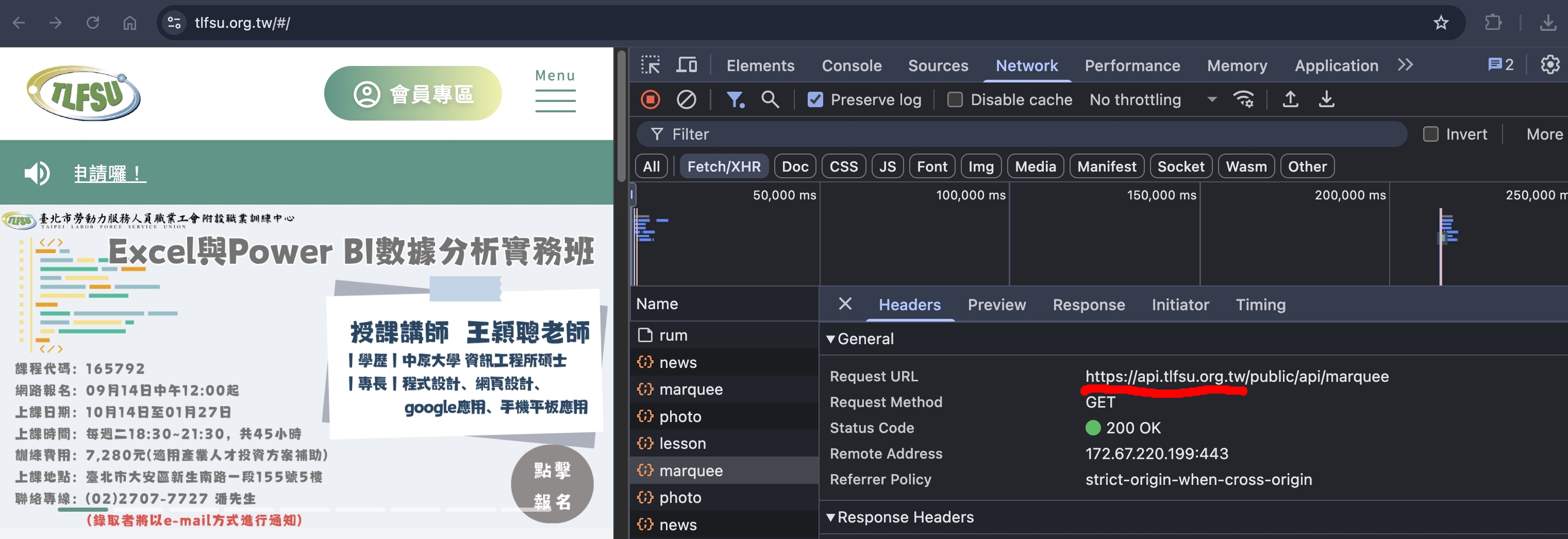Viewport: 1568px width, 539px height.
Task: Show the Preview tab of the request
Action: pos(996,304)
